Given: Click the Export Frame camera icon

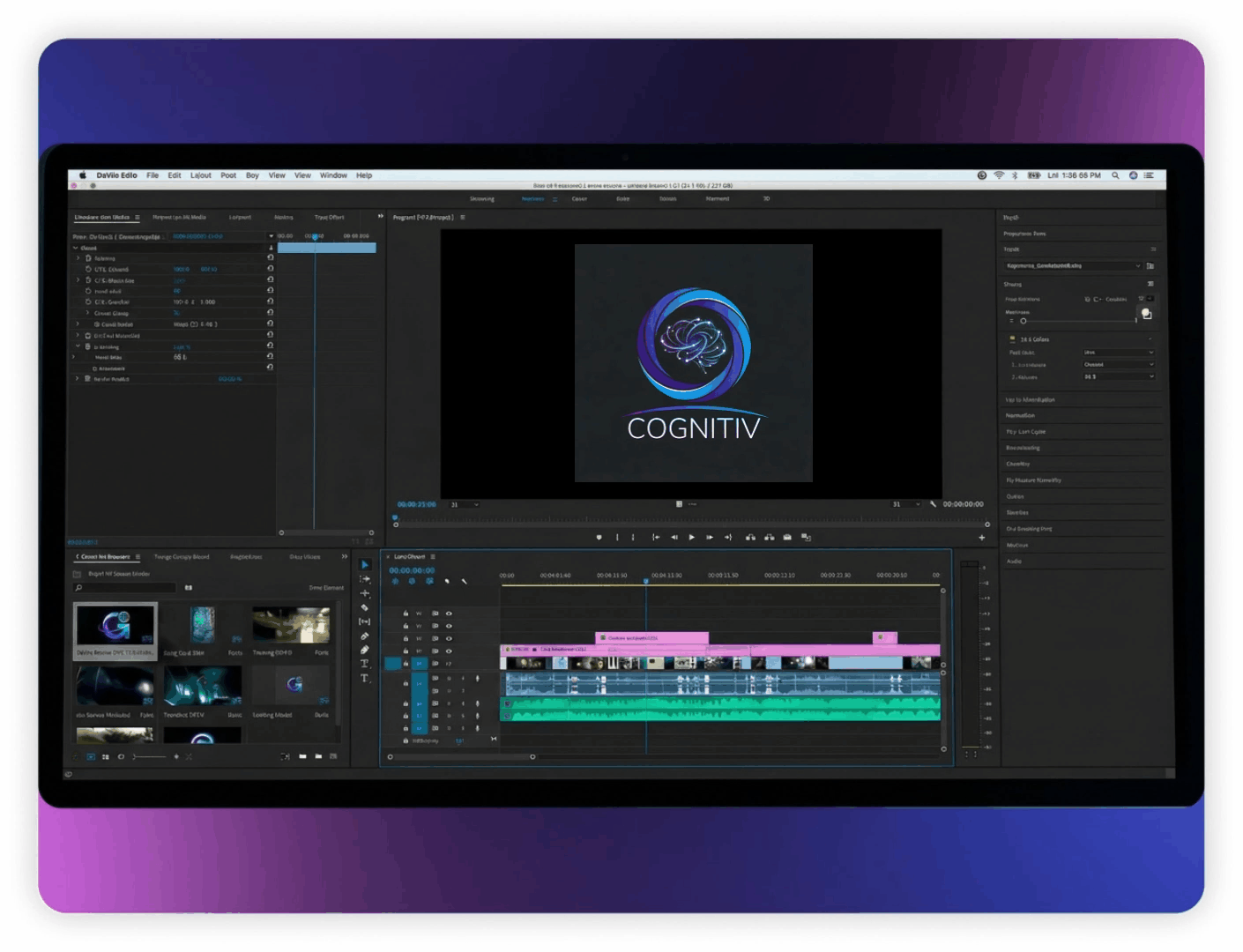Looking at the screenshot, I should click(787, 537).
